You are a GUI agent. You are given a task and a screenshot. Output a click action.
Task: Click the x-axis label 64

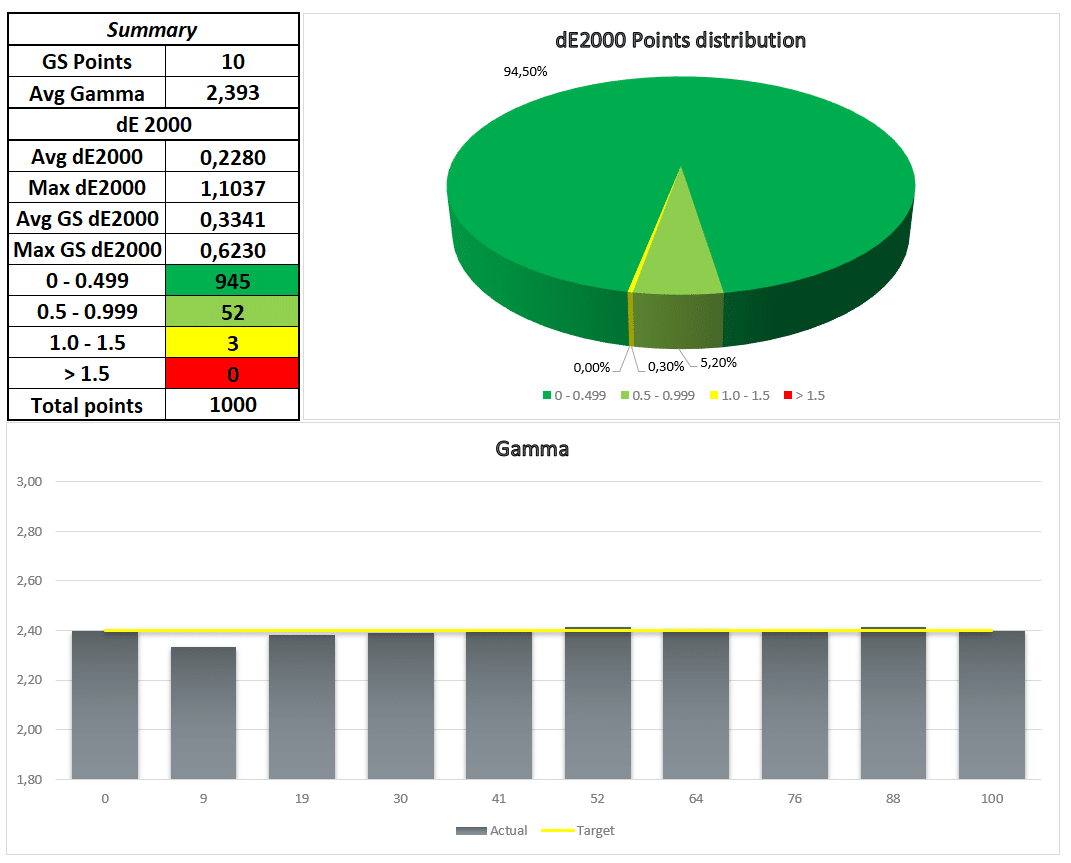(x=696, y=799)
